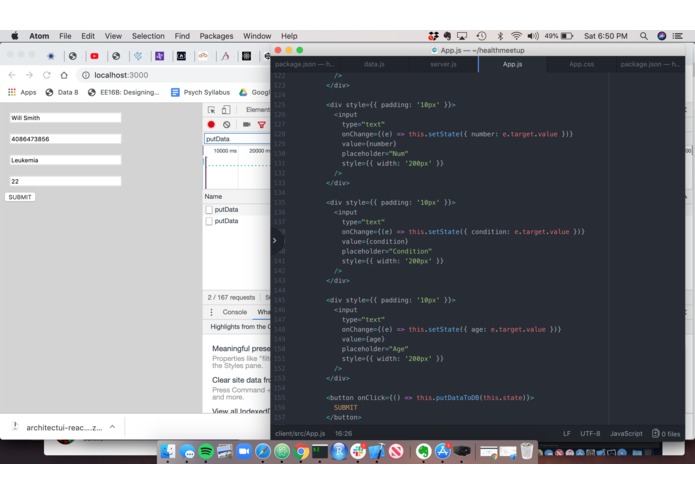This screenshot has height=494, width=695.
Task: Click the LF line ending selector in Atom
Action: (x=567, y=434)
